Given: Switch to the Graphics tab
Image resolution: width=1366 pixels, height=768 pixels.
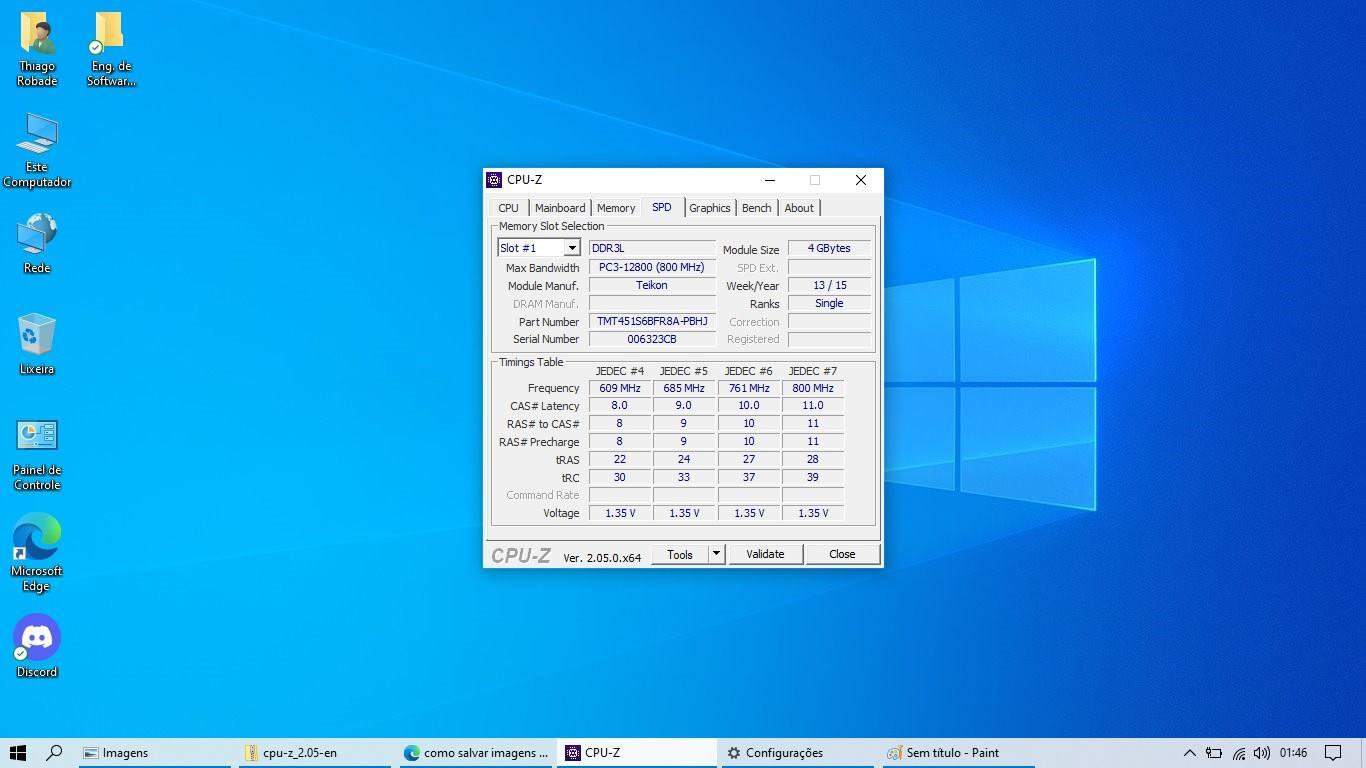Looking at the screenshot, I should click(x=710, y=208).
